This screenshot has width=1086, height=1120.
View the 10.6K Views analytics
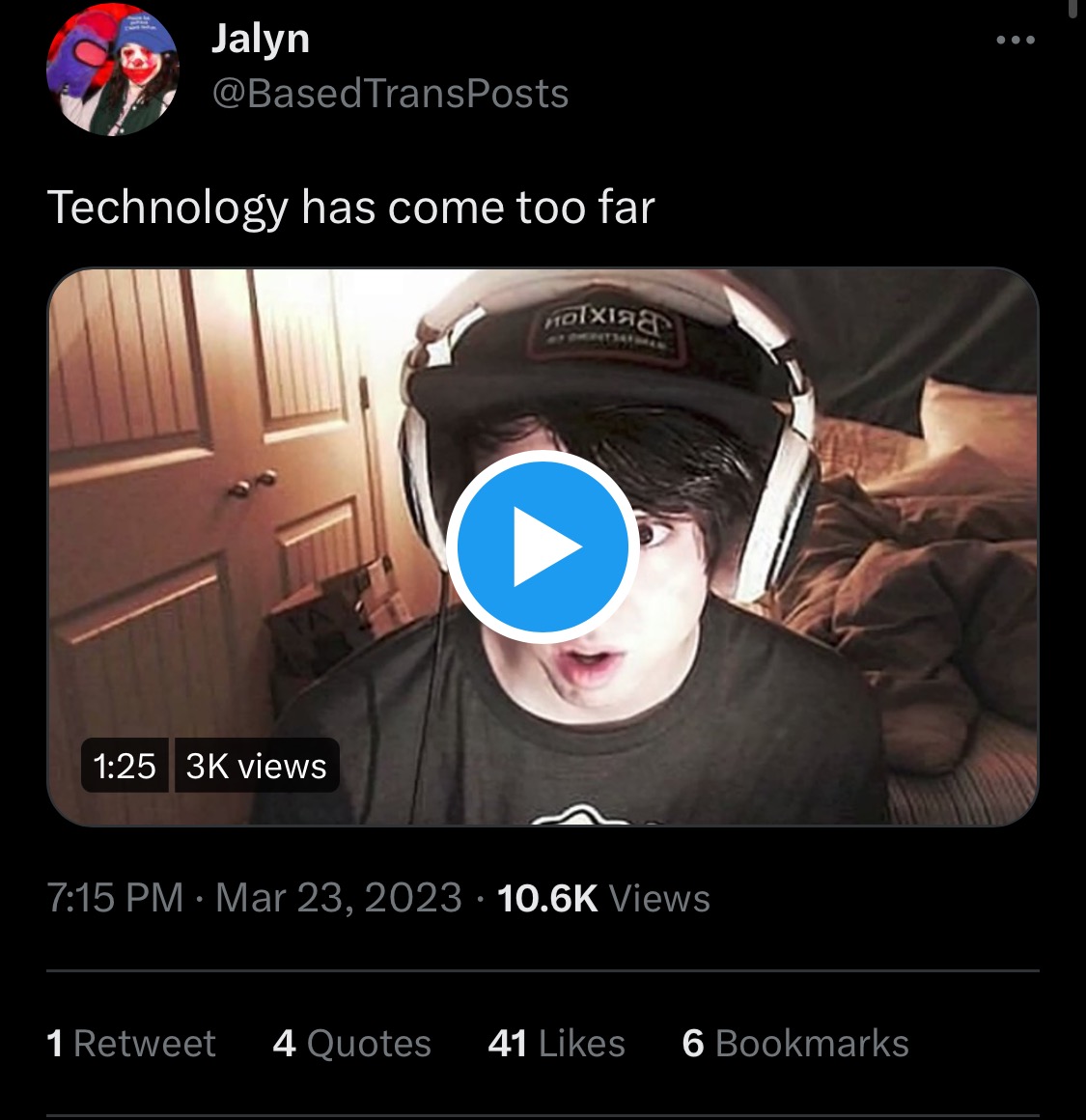click(x=603, y=897)
